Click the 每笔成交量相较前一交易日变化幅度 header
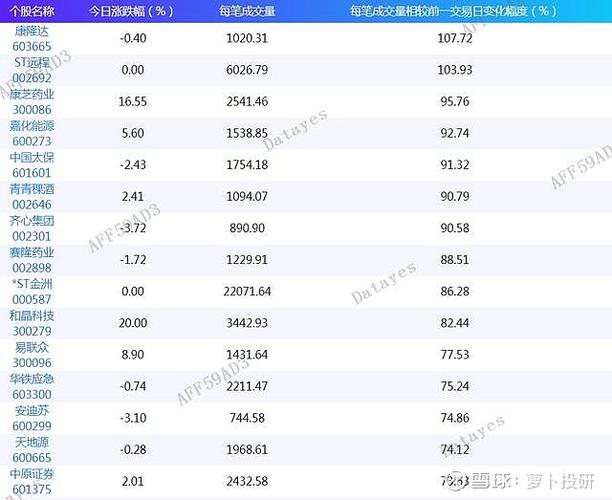Image resolution: width=612 pixels, height=500 pixels. tap(454, 11)
